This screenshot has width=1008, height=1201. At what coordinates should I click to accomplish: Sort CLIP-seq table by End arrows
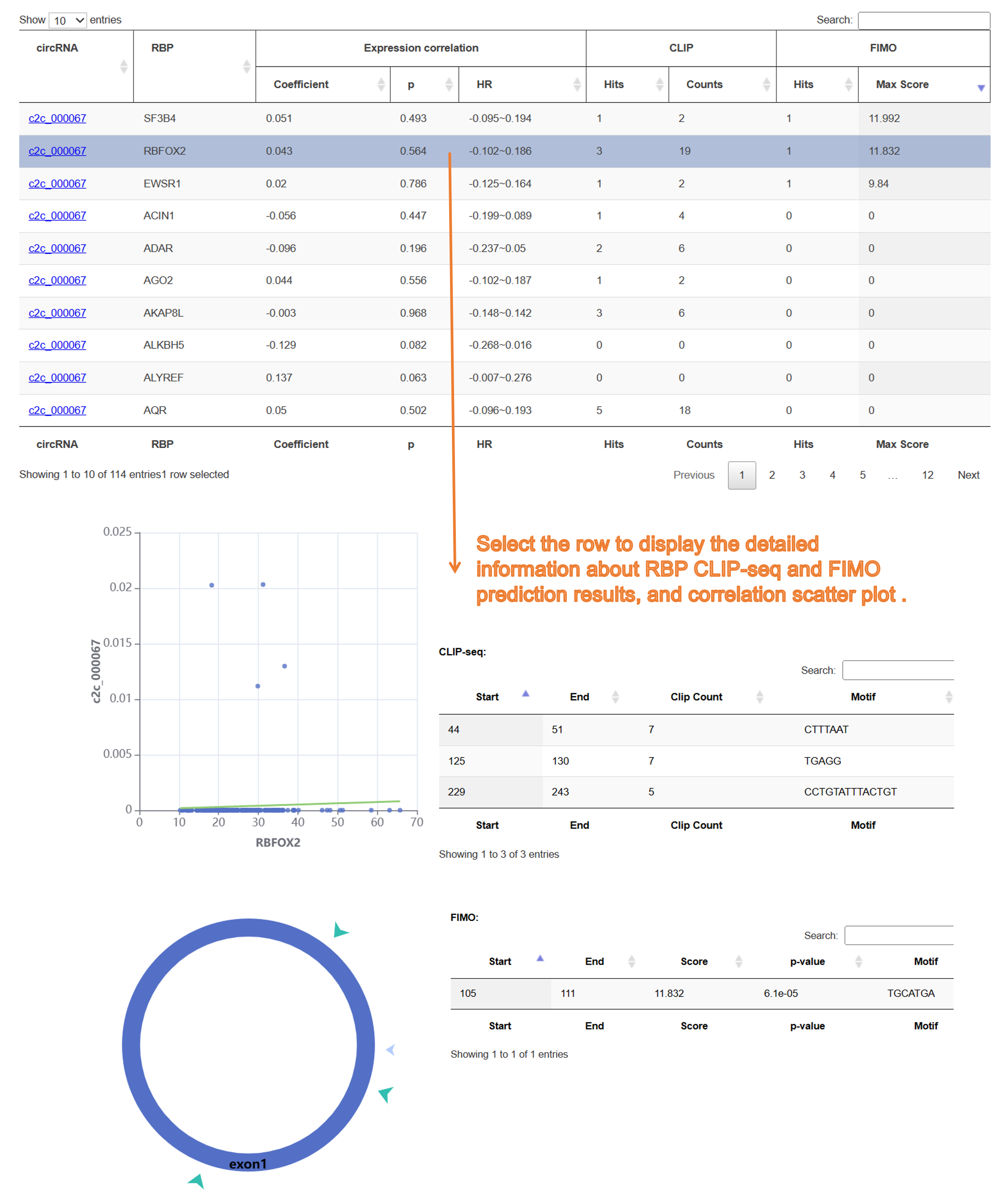615,697
